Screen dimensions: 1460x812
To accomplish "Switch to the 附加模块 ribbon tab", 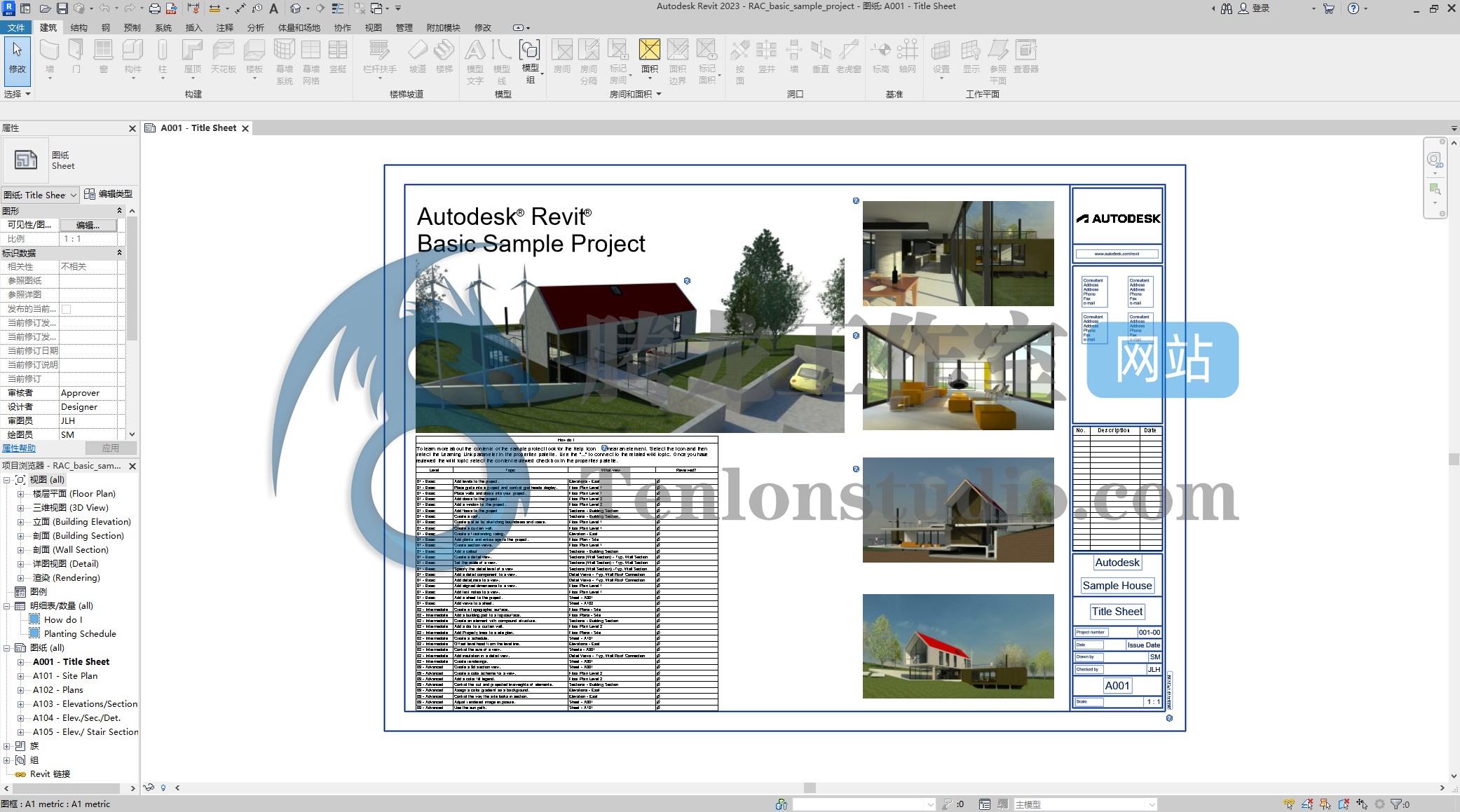I will (444, 27).
